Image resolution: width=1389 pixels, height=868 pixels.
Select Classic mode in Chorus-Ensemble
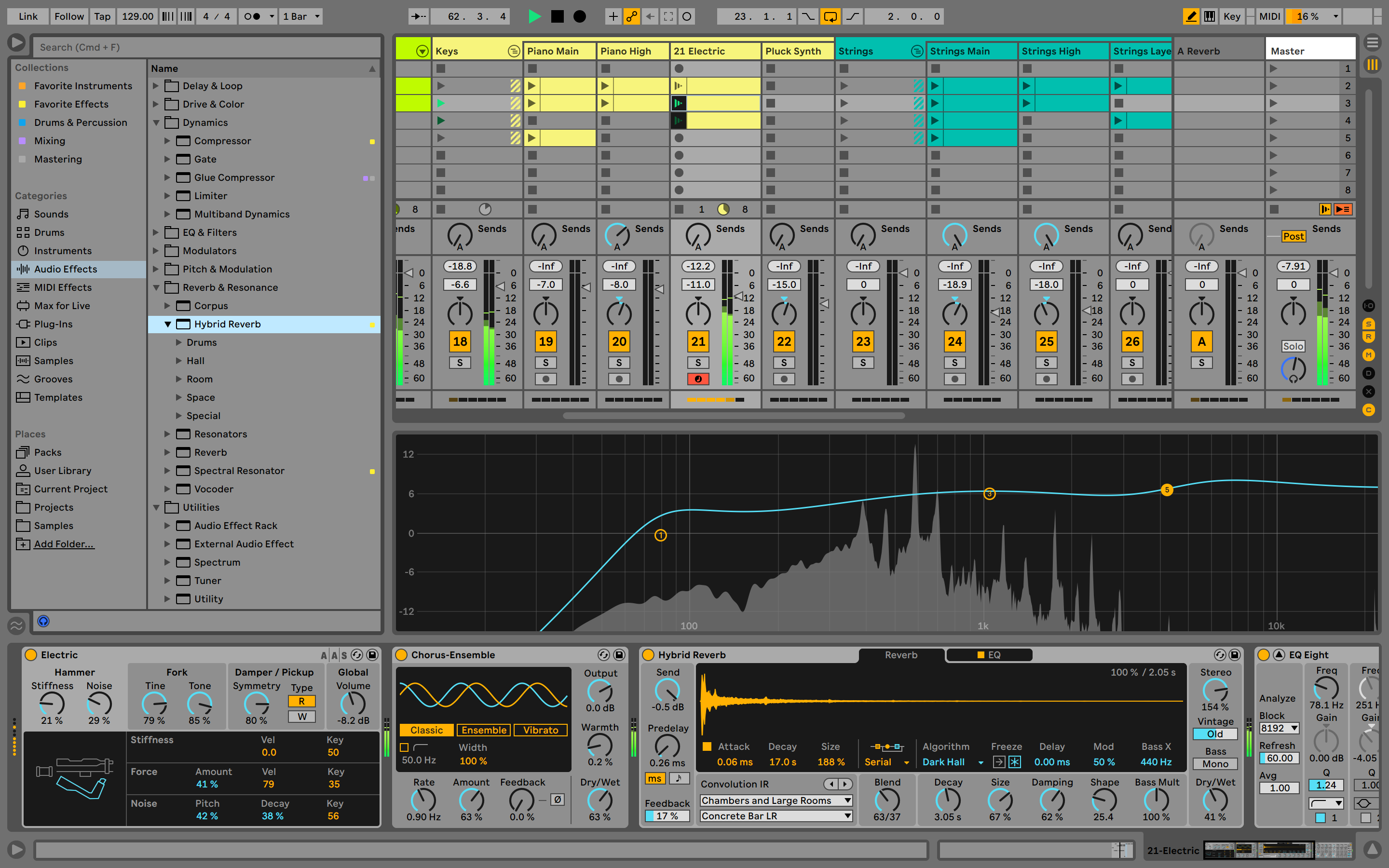[x=427, y=729]
